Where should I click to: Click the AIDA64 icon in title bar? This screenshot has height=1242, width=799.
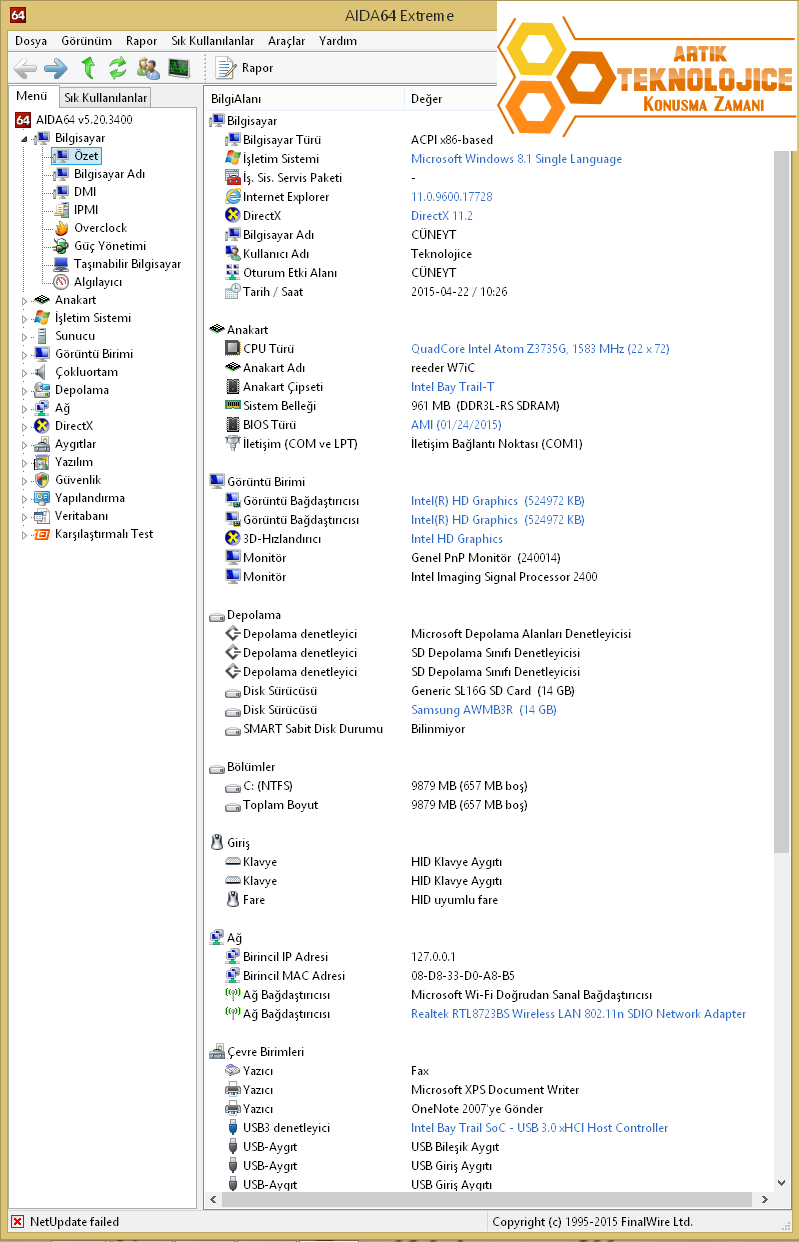tap(19, 15)
